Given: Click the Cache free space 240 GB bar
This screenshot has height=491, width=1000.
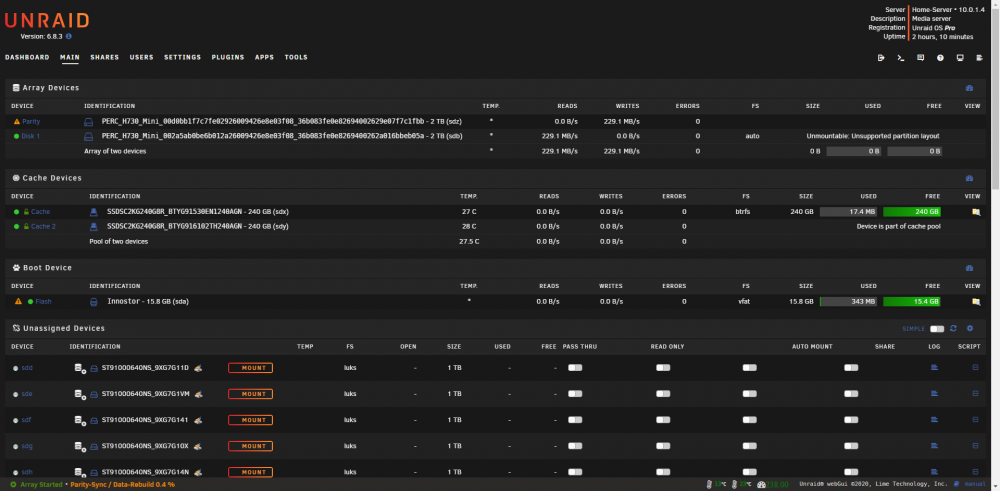Looking at the screenshot, I should [x=912, y=212].
